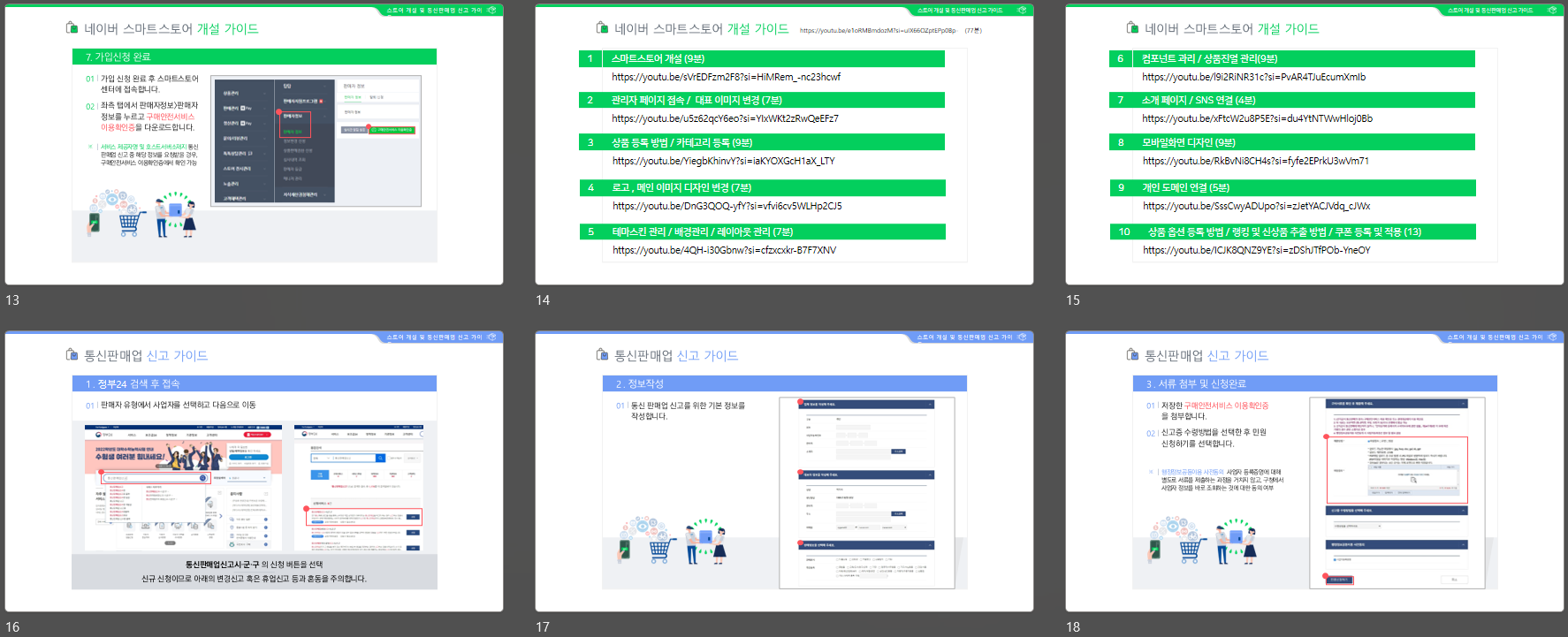Click the '7. 가입신청 완료' heading bar

255,57
